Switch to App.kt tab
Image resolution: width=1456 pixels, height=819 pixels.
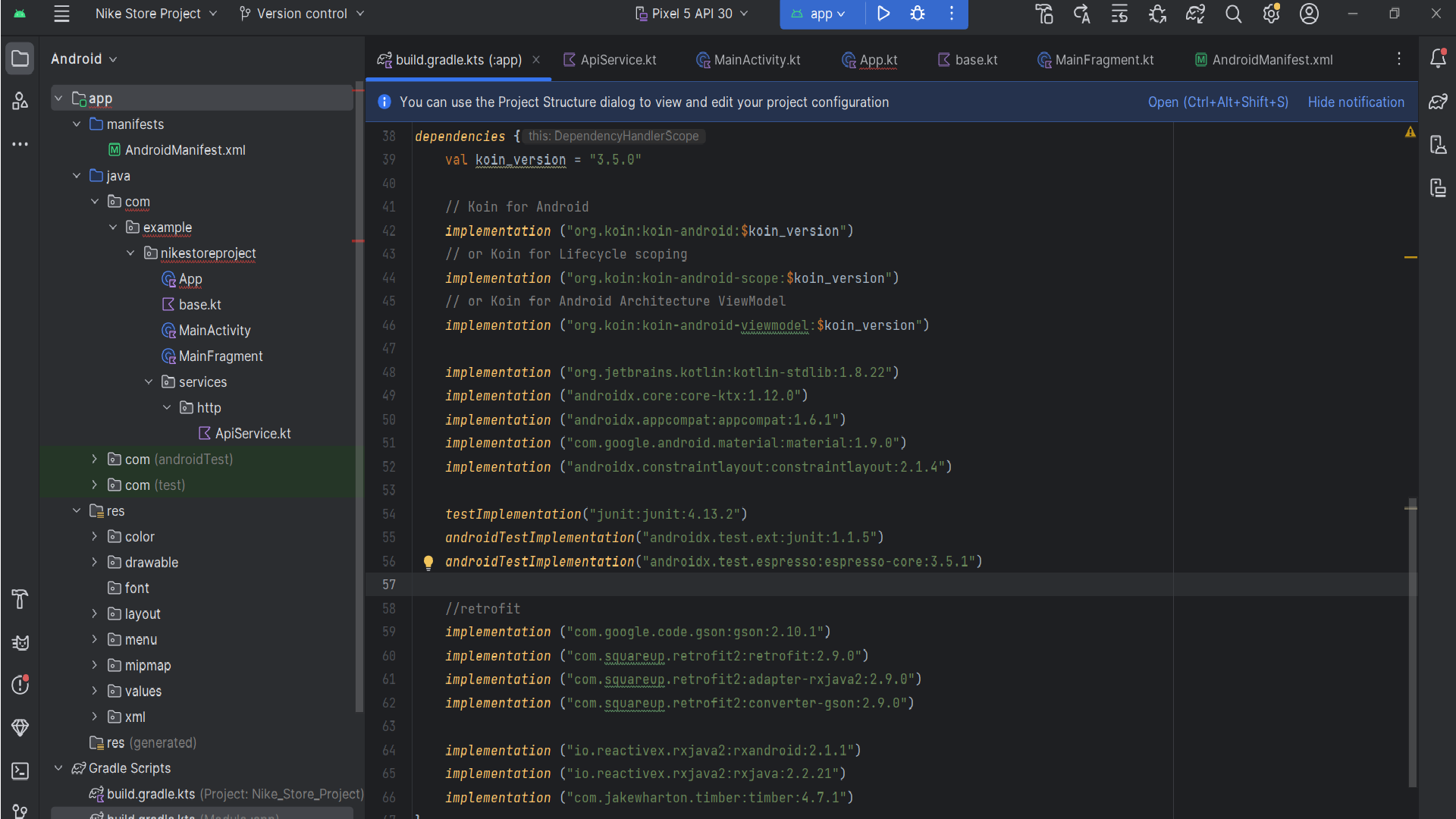870,60
